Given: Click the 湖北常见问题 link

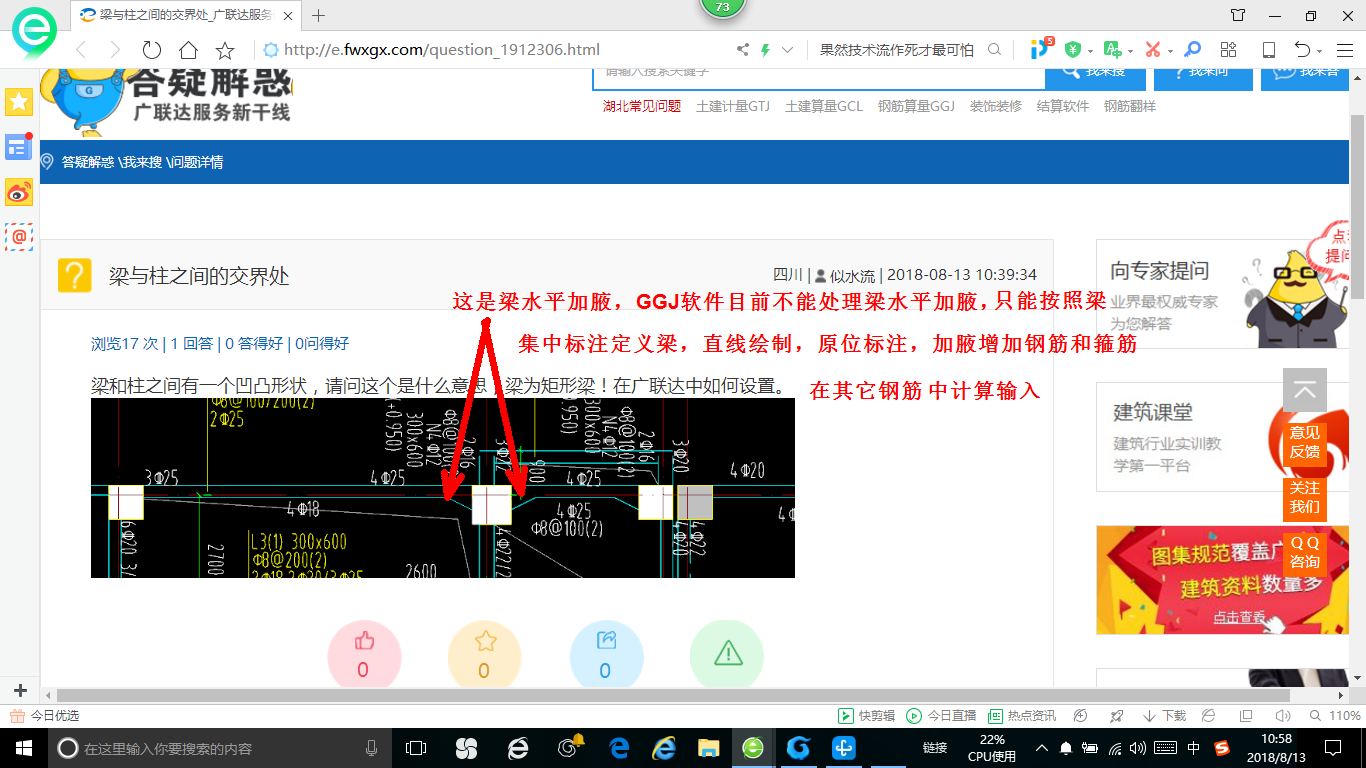Looking at the screenshot, I should coord(641,106).
